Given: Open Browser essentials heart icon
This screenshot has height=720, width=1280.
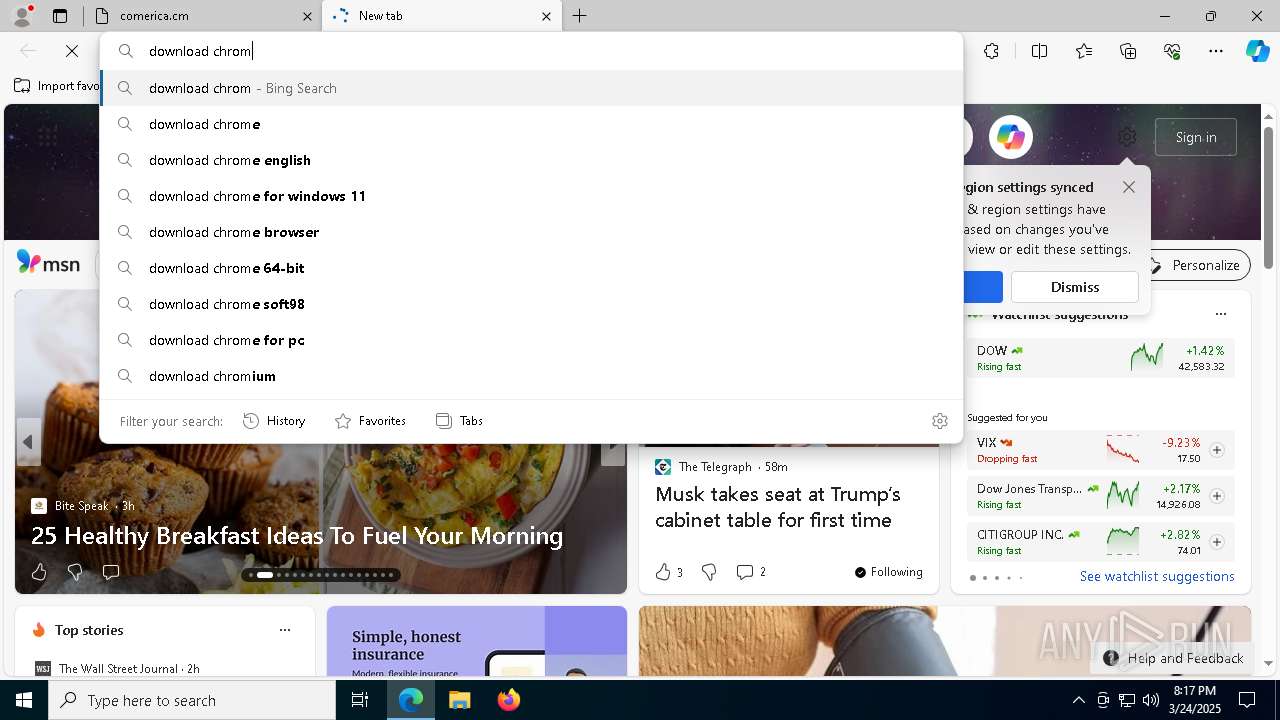Looking at the screenshot, I should pyautogui.click(x=1172, y=51).
